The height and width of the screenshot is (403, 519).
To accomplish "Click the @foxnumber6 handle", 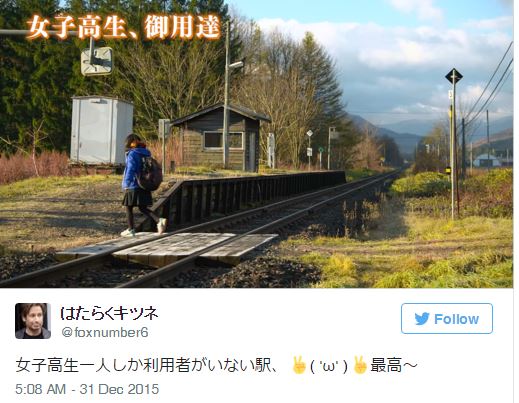I will coord(105,332).
